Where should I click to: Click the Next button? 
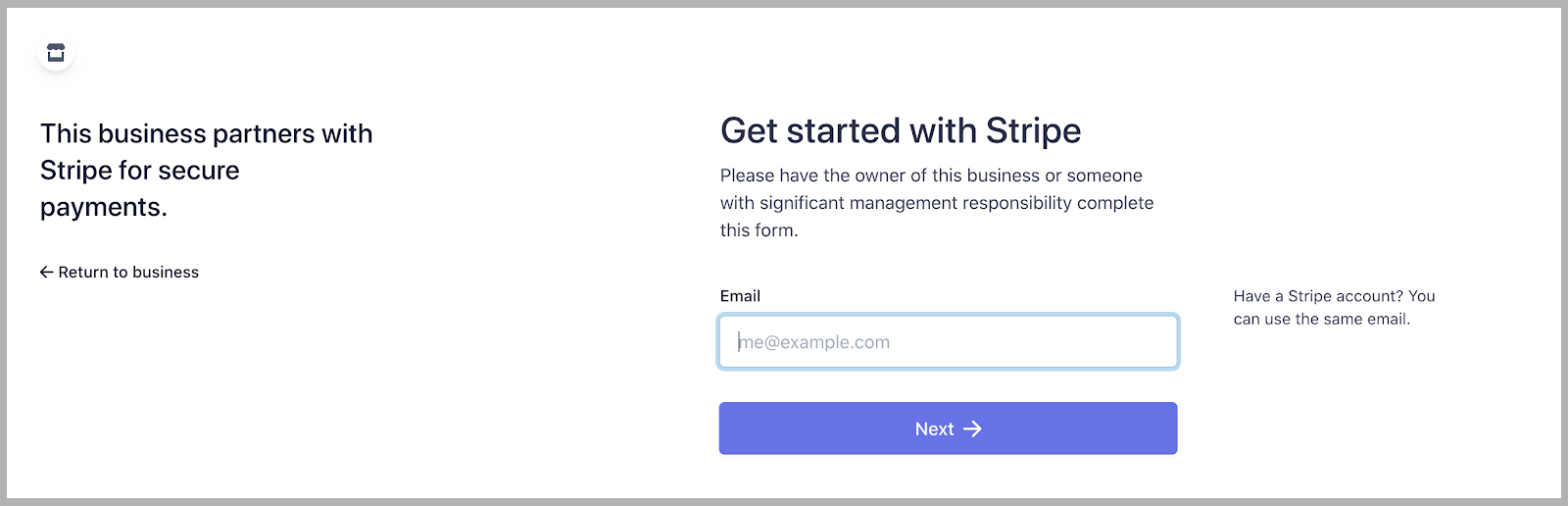pos(948,429)
